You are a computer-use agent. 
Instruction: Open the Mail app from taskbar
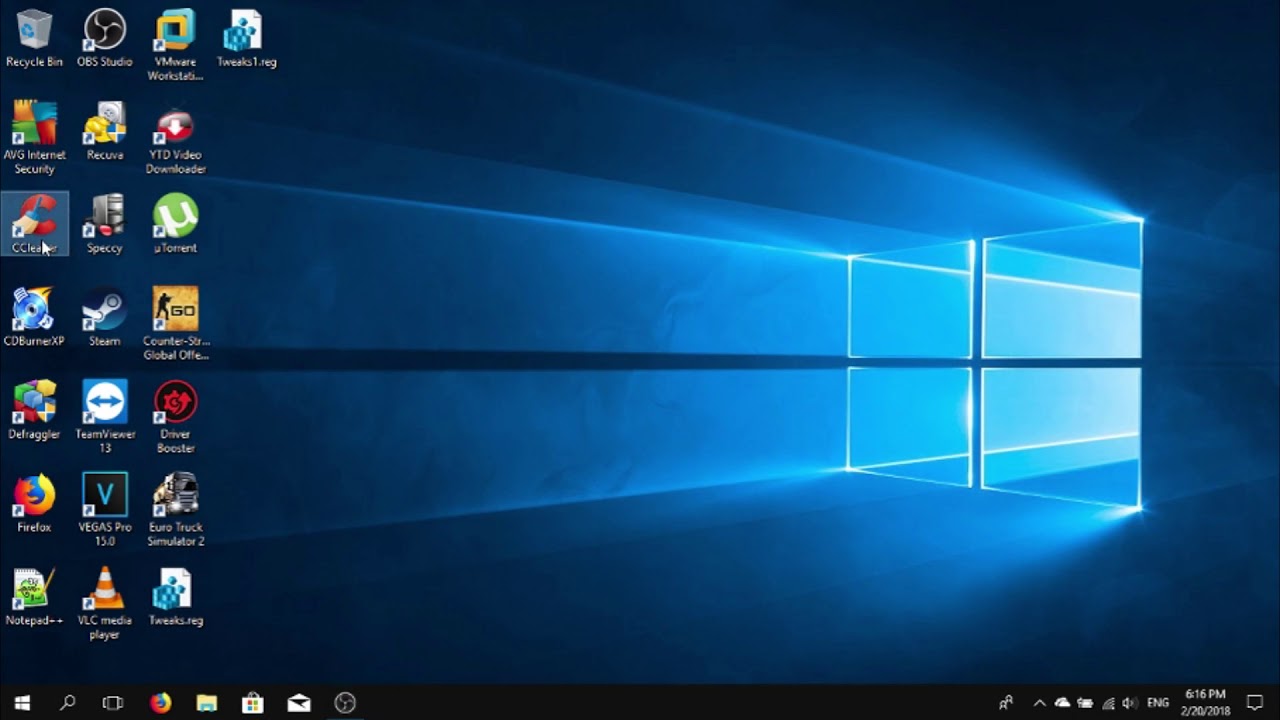point(298,702)
